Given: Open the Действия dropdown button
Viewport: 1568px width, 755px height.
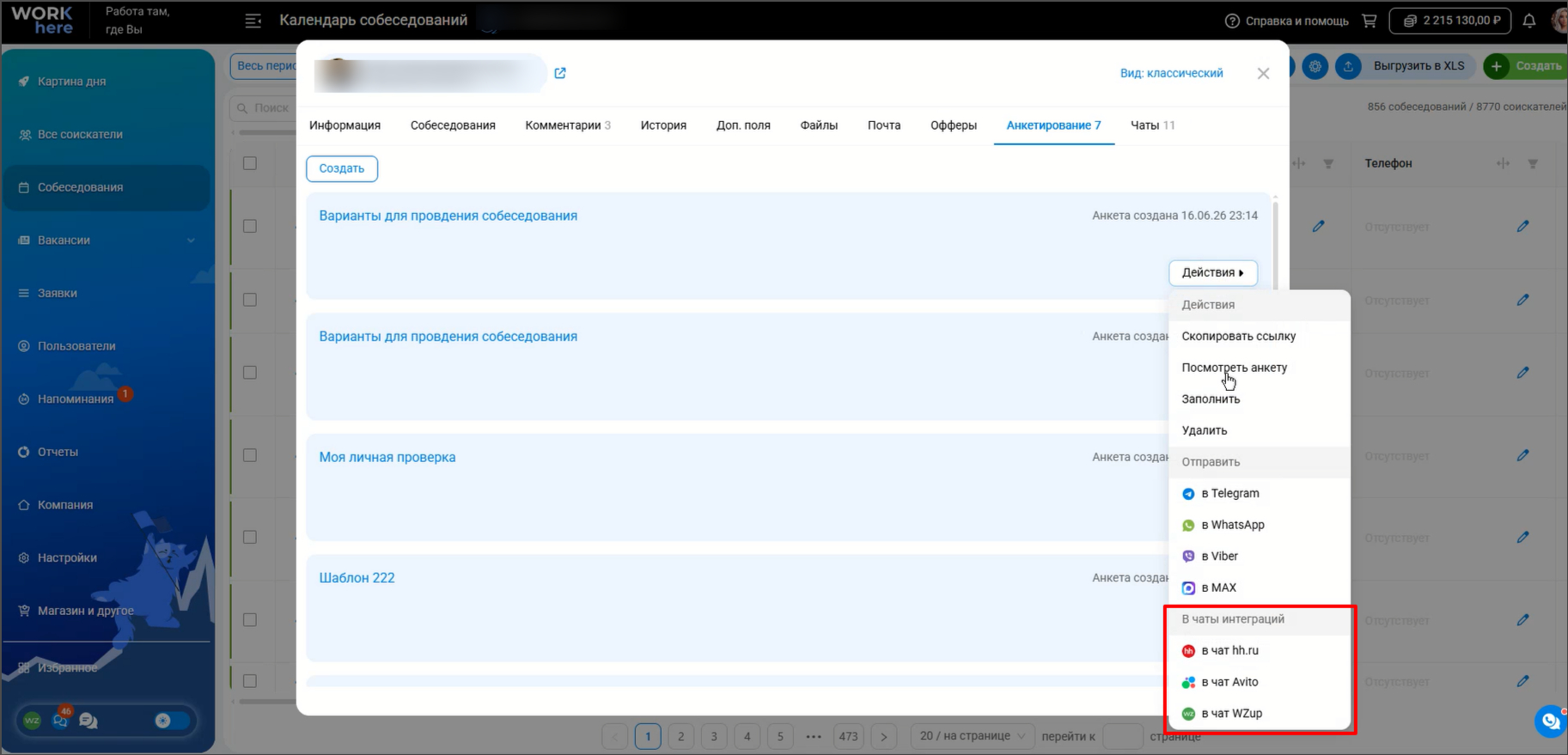Looking at the screenshot, I should (x=1213, y=273).
